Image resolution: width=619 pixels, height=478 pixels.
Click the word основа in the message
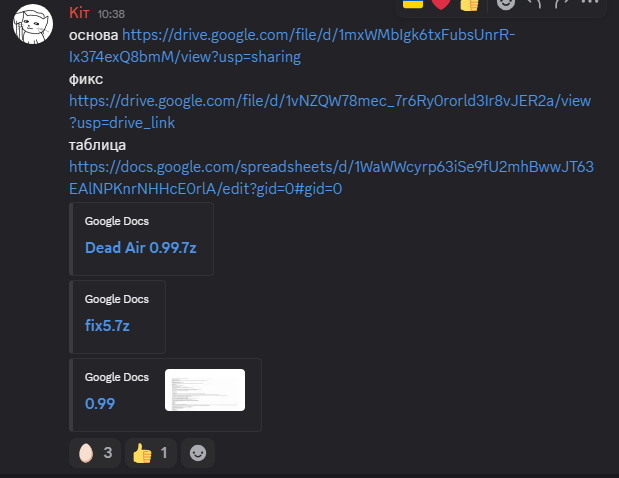94,35
